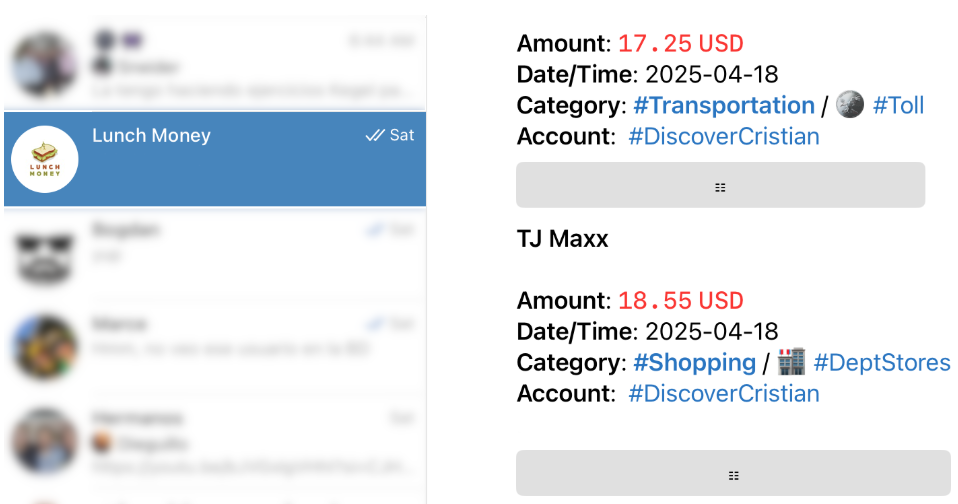Copy the 17.25 USD amount
Image resolution: width=958 pixels, height=504 pixels.
click(680, 44)
